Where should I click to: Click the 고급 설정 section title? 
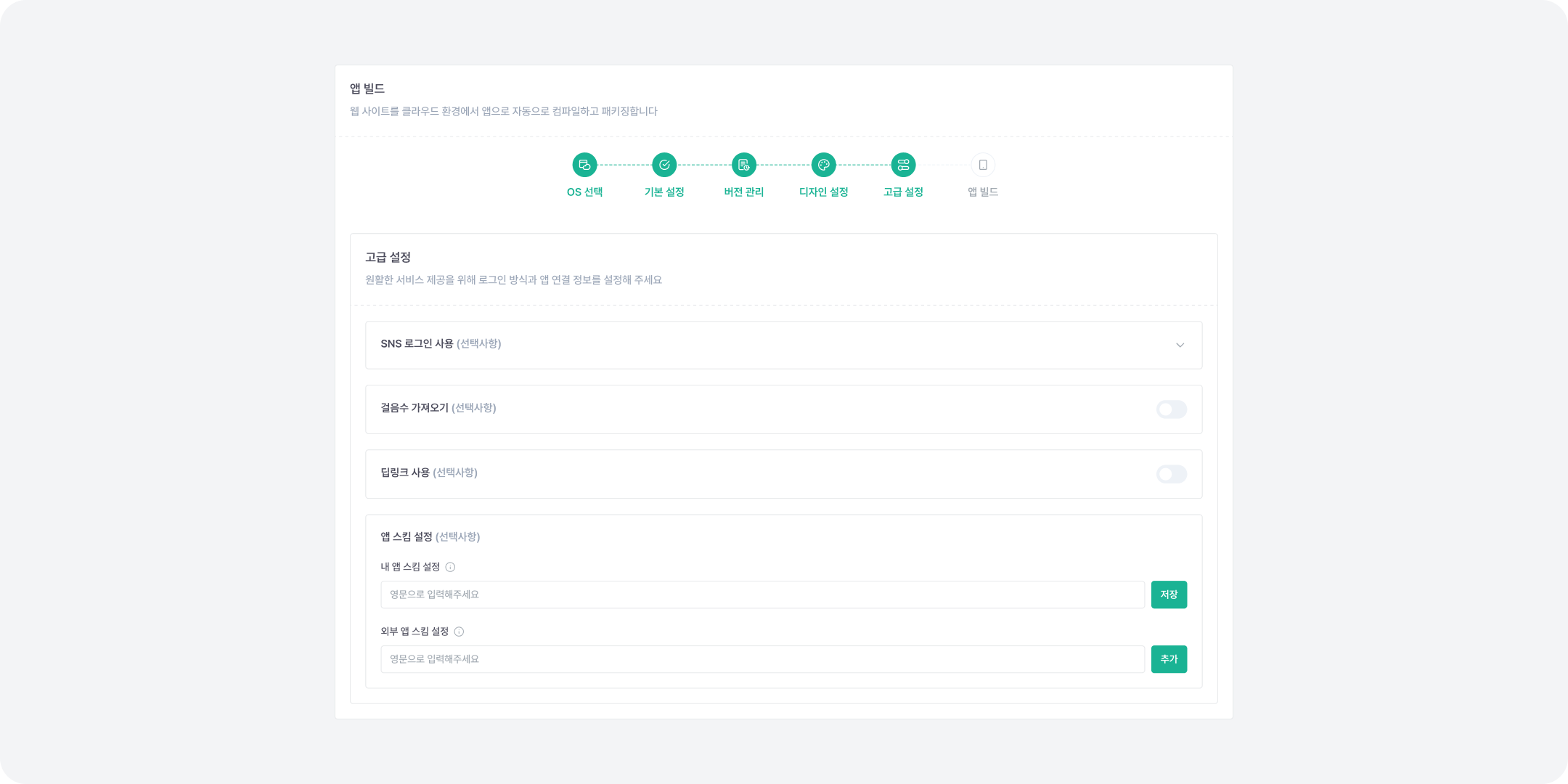388,257
